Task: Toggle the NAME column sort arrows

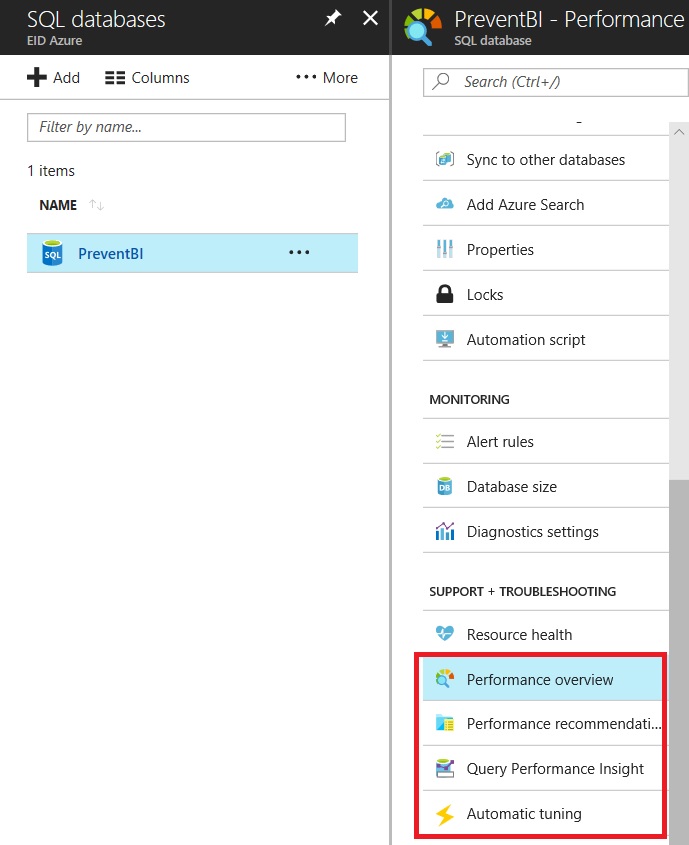Action: pos(96,205)
